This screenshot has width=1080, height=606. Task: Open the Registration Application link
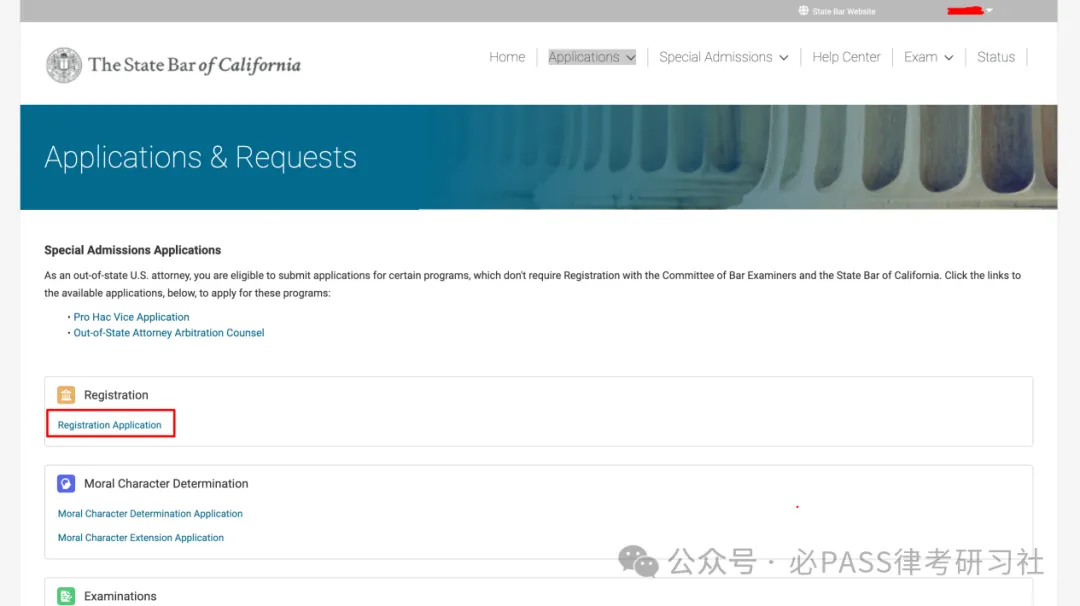click(x=110, y=425)
